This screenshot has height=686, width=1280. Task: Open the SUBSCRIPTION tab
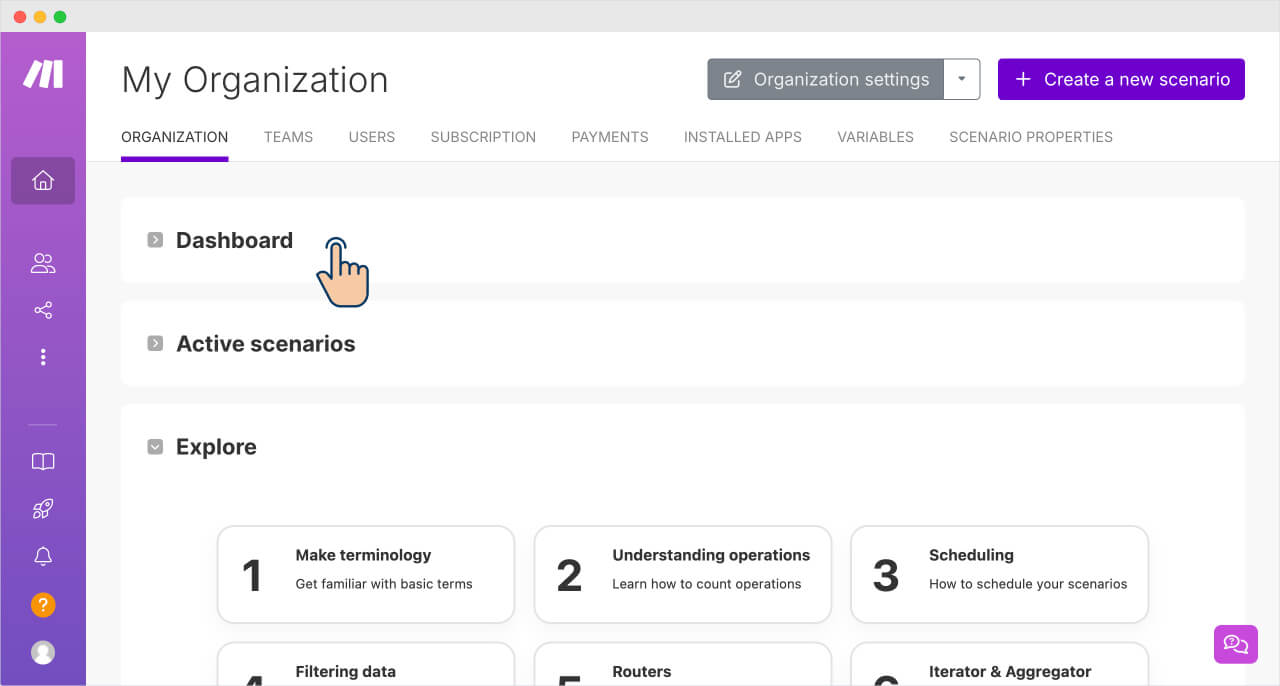click(x=483, y=137)
